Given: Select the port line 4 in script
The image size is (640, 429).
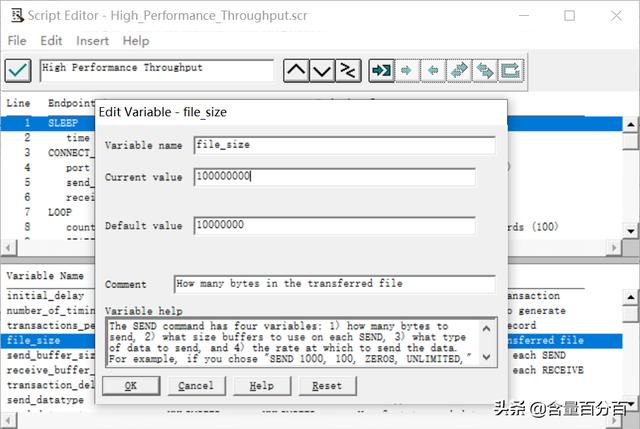Looking at the screenshot, I should pos(78,168).
